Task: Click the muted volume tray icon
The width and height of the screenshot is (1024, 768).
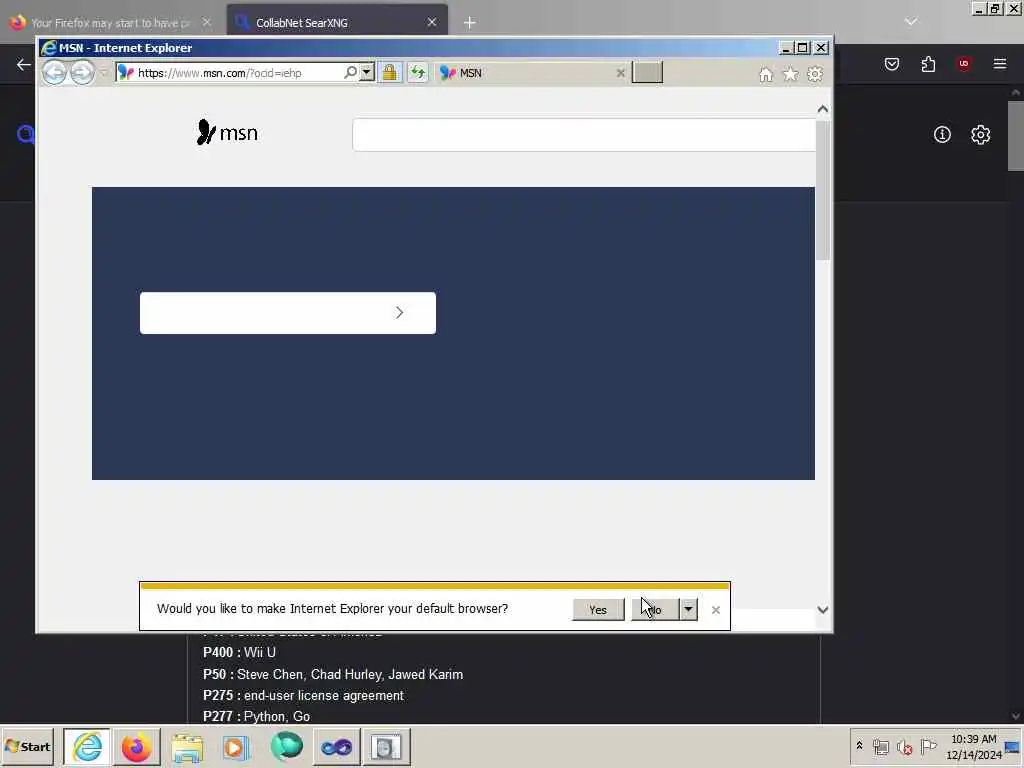Action: point(904,746)
